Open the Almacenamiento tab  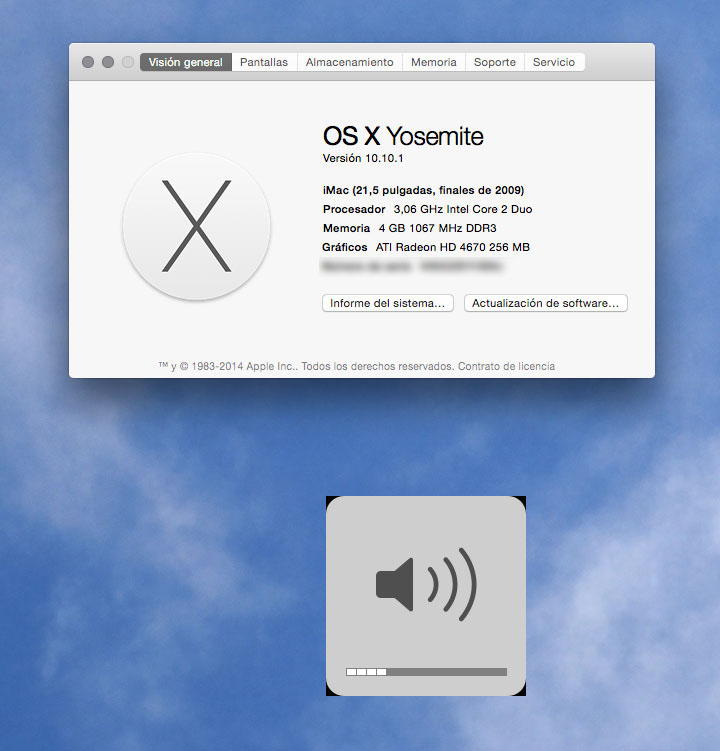(350, 62)
